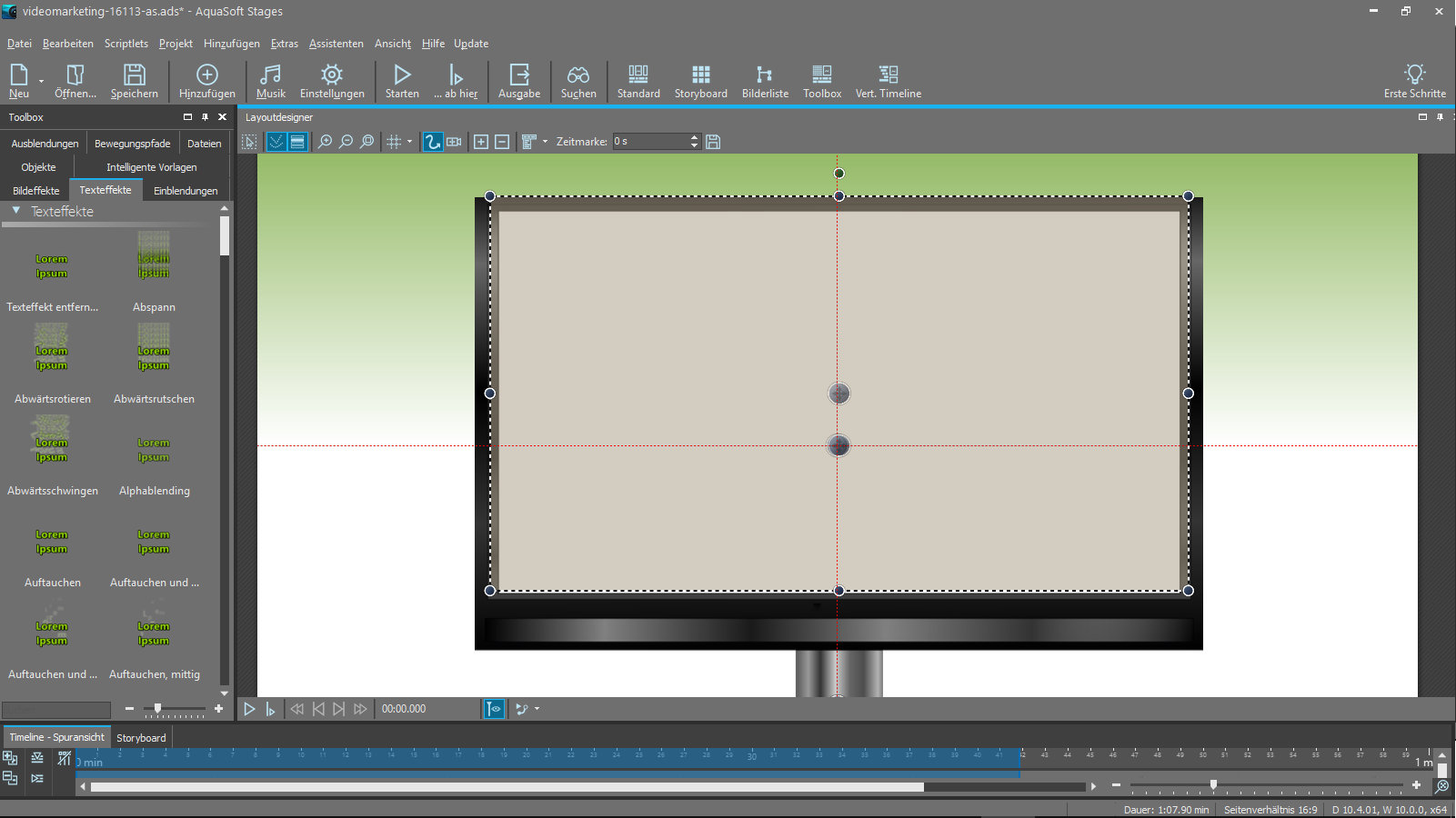Click the Ausgabe export icon
Image resolution: width=1456 pixels, height=818 pixels.
tap(519, 81)
